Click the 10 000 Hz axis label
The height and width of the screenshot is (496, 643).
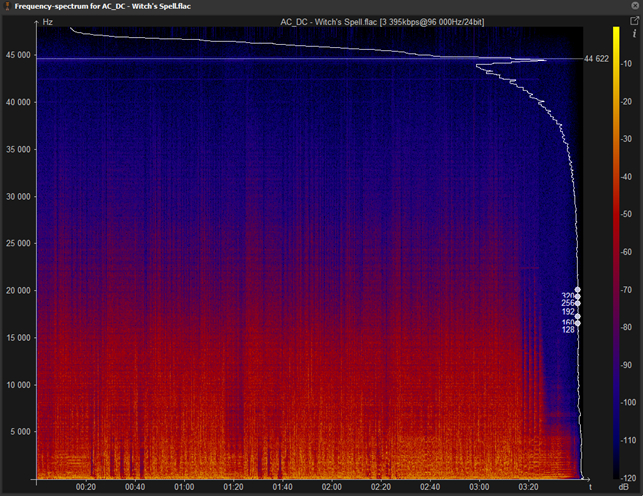coord(18,385)
